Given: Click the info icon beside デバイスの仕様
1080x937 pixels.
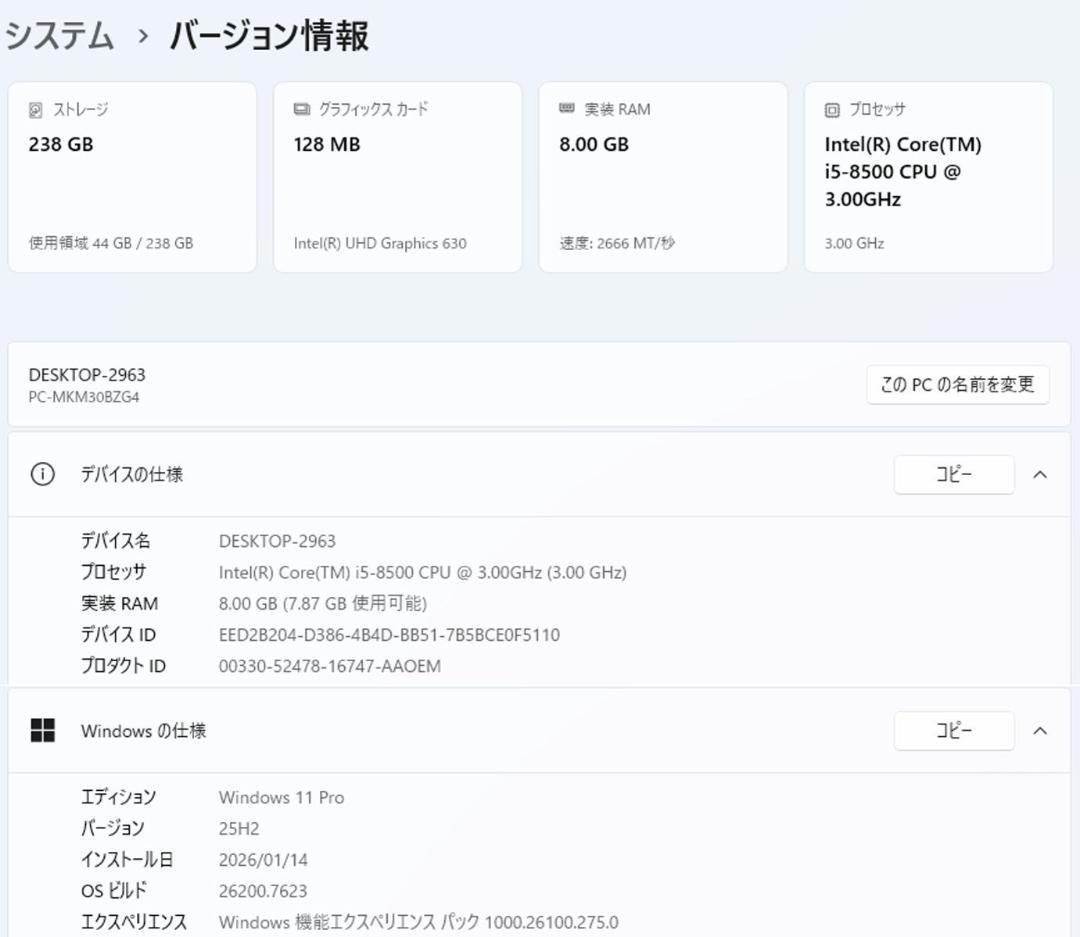Looking at the screenshot, I should pos(41,474).
